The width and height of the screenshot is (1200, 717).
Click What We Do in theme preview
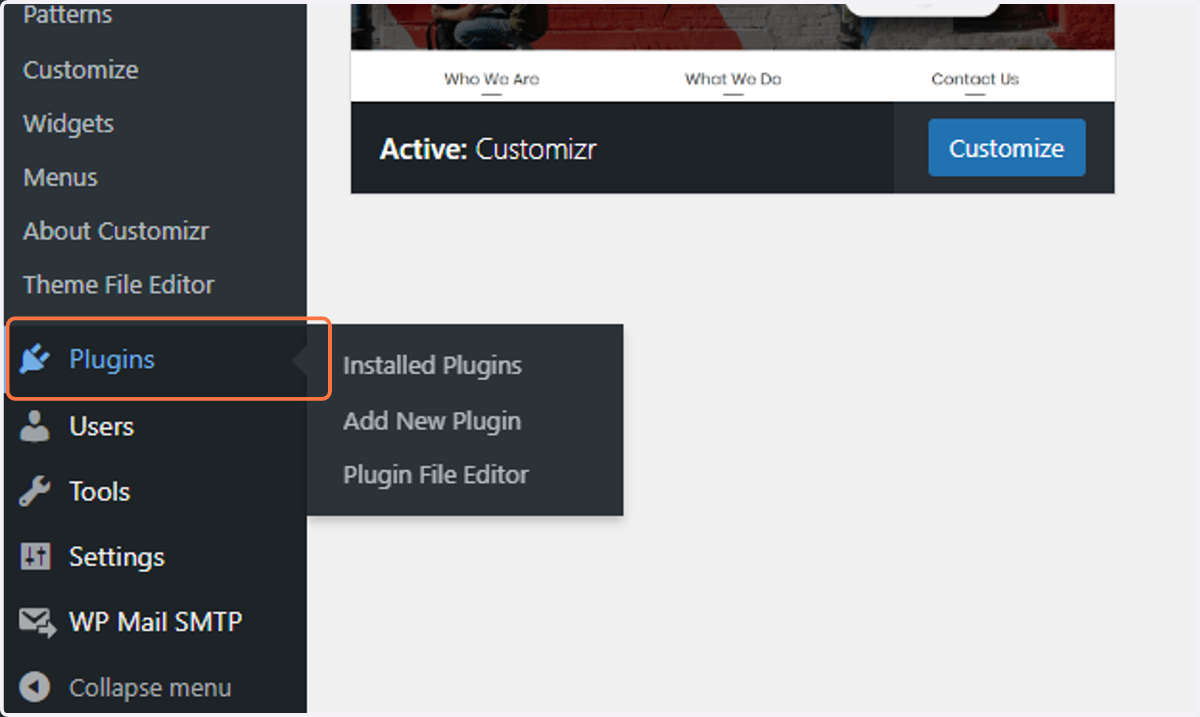point(733,79)
